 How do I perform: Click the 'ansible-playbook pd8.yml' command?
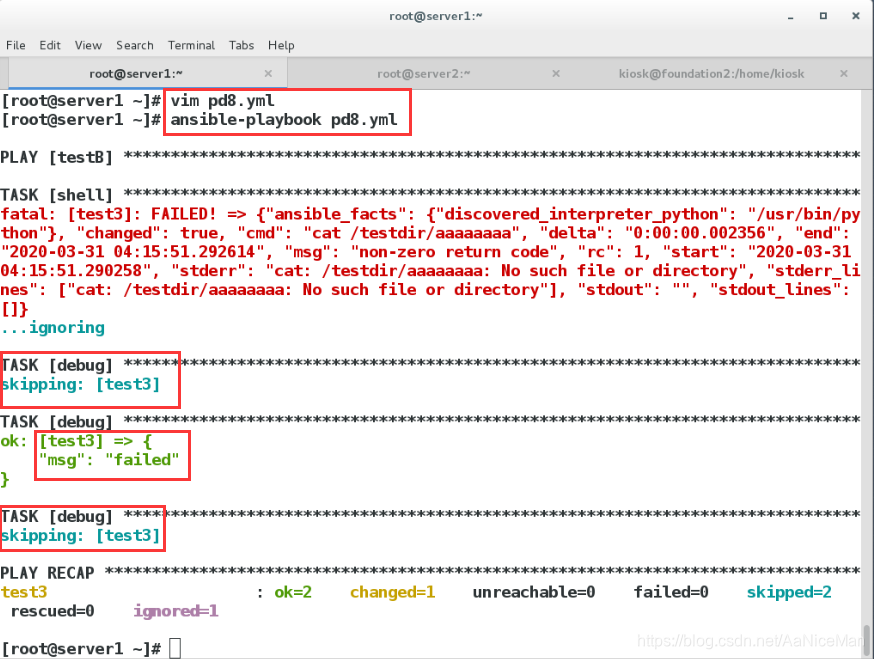point(284,120)
